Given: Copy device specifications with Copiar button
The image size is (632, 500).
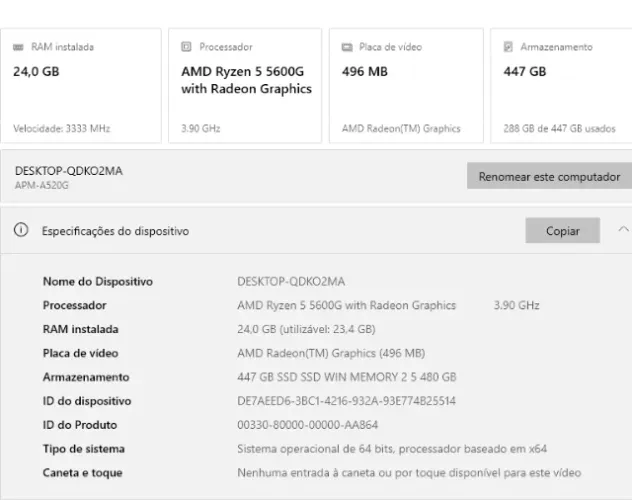Looking at the screenshot, I should tap(563, 230).
